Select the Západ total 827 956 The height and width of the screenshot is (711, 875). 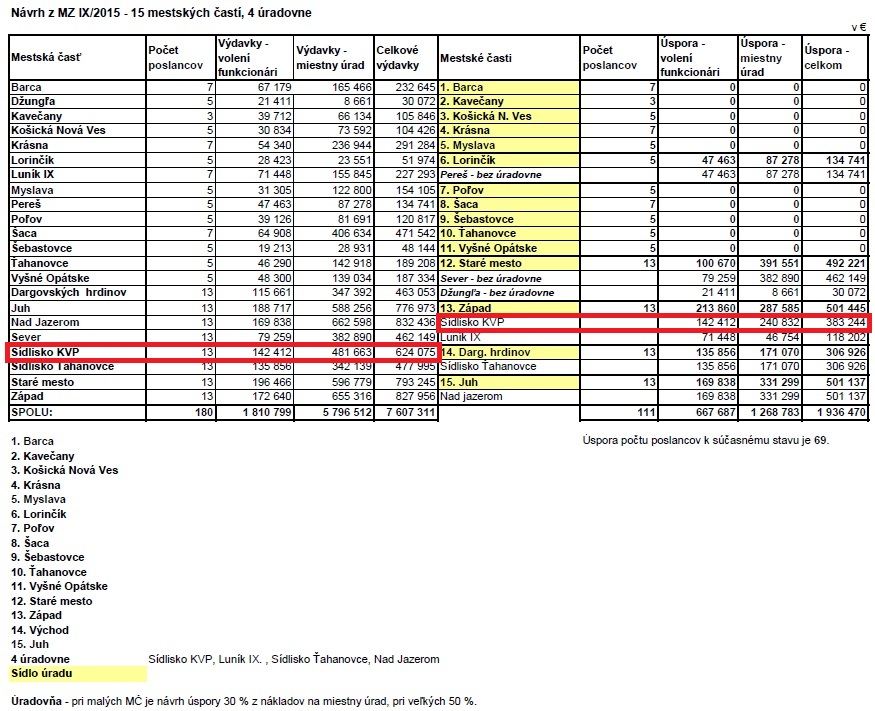tap(415, 396)
